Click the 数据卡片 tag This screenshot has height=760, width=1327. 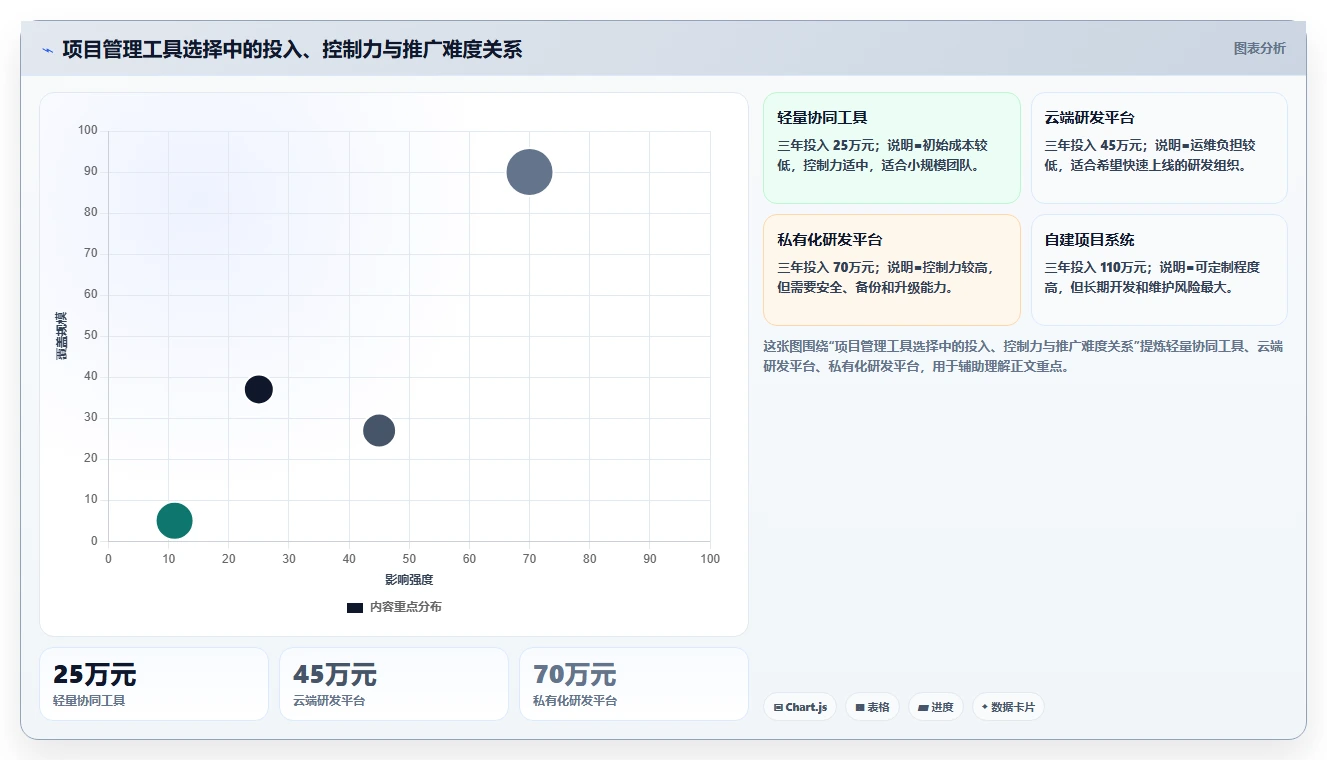(1008, 707)
